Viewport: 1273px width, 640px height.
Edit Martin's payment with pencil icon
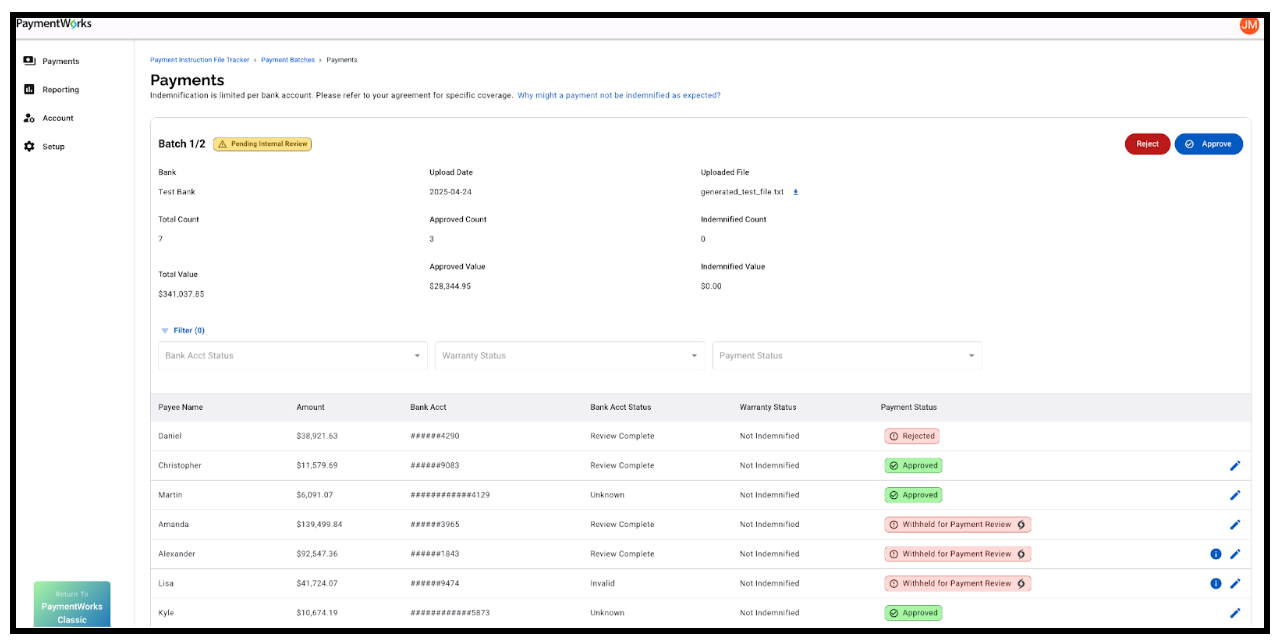point(1235,495)
